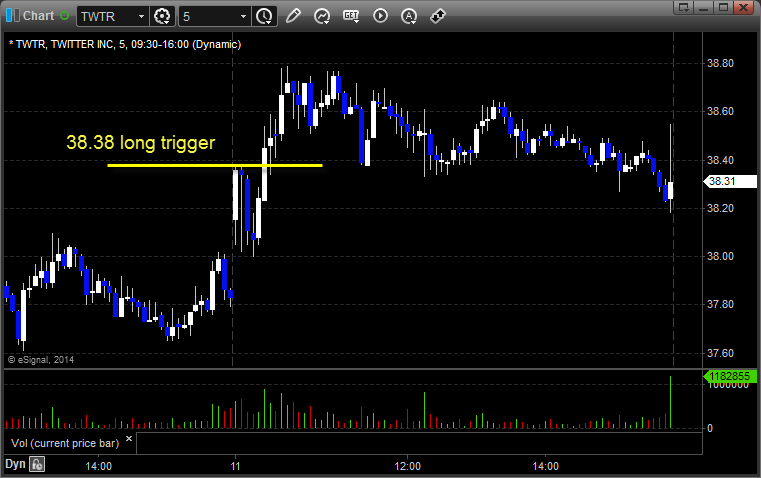The width and height of the screenshot is (761, 478).
Task: Click the green connection status circle
Action: pyautogui.click(x=65, y=16)
